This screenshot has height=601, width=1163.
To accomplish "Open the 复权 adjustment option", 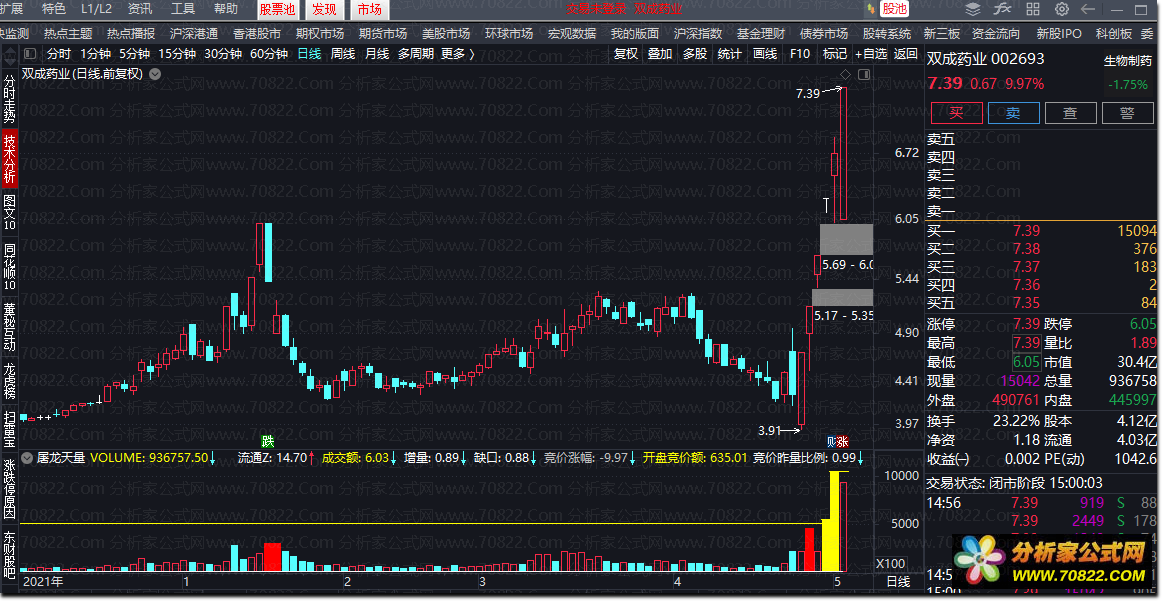I will 626,54.
